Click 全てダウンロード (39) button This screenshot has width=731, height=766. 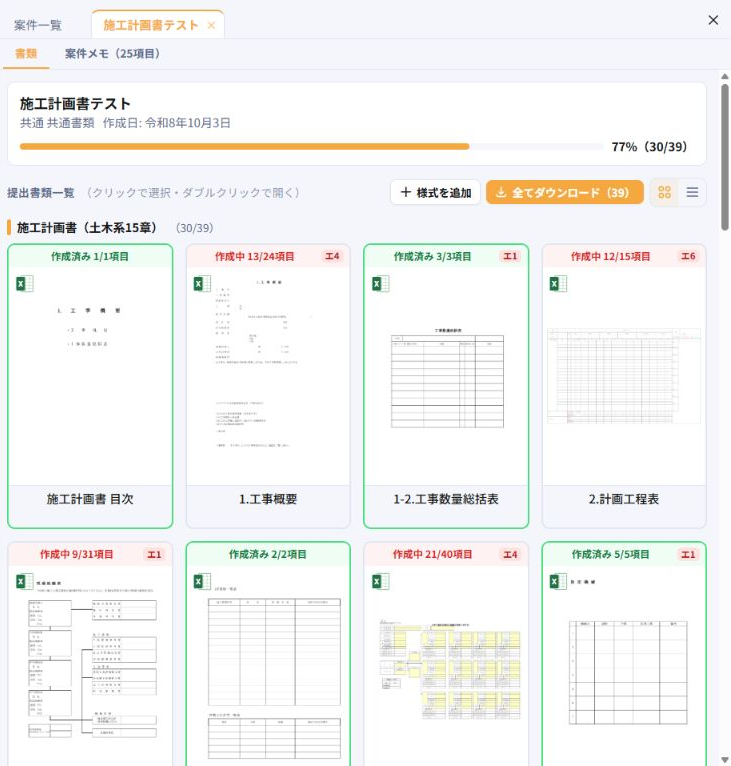coord(564,192)
